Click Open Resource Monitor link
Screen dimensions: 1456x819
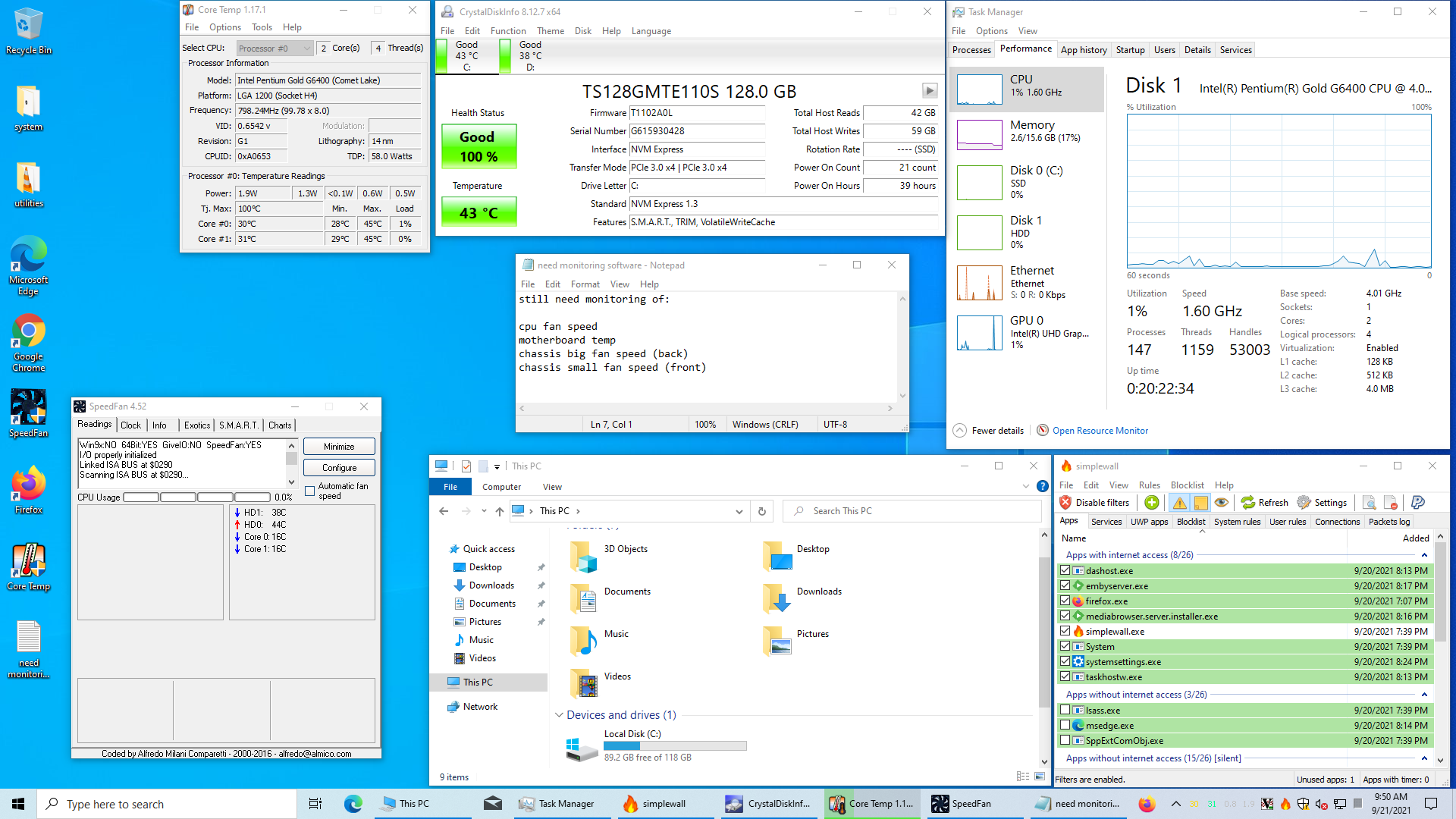point(1100,431)
